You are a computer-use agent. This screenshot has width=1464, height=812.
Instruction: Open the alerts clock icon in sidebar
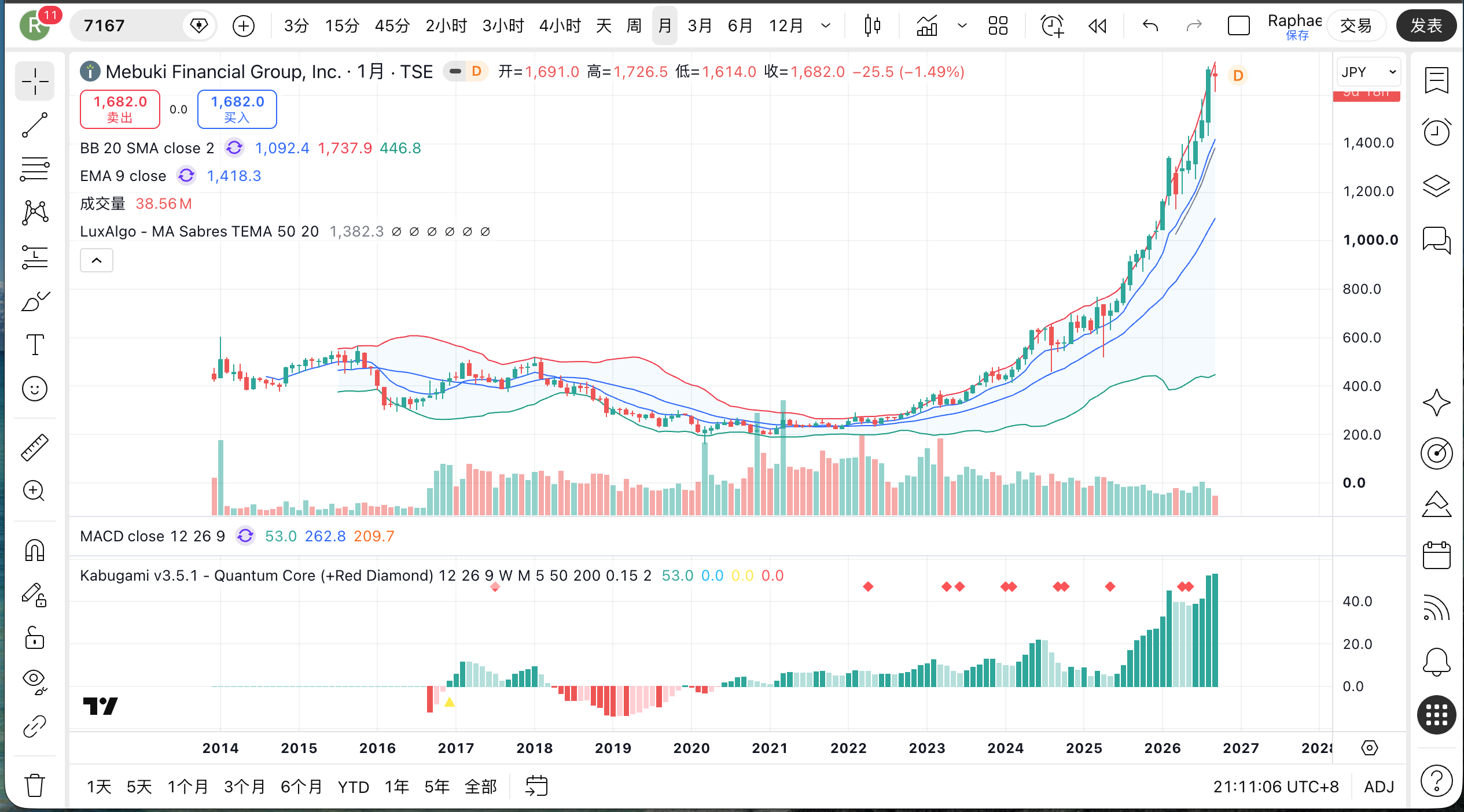(x=1436, y=132)
